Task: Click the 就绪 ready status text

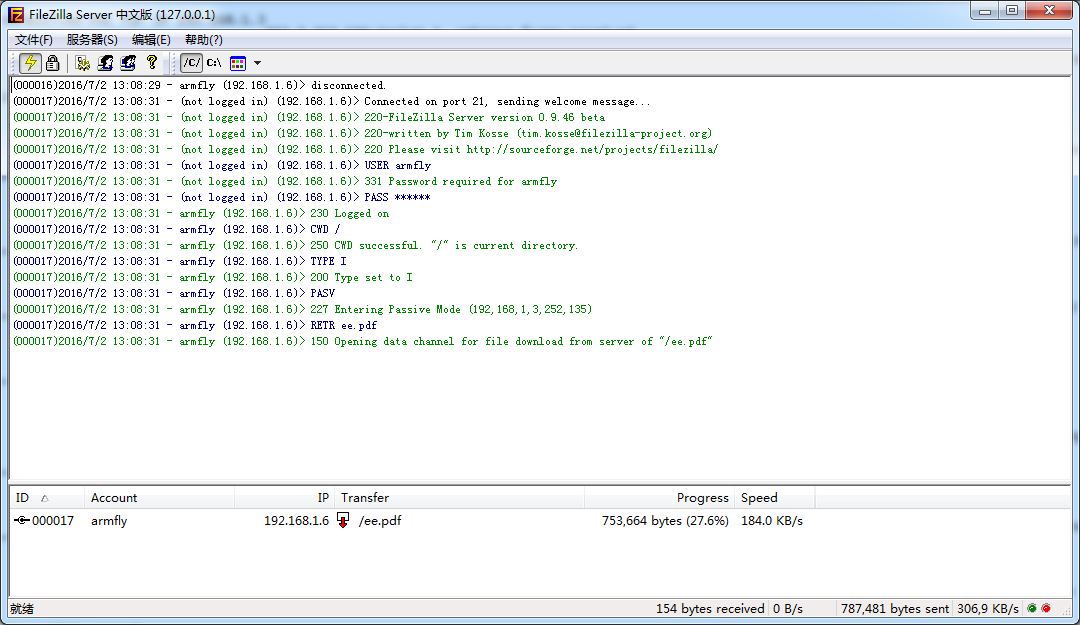Action: click(22, 608)
